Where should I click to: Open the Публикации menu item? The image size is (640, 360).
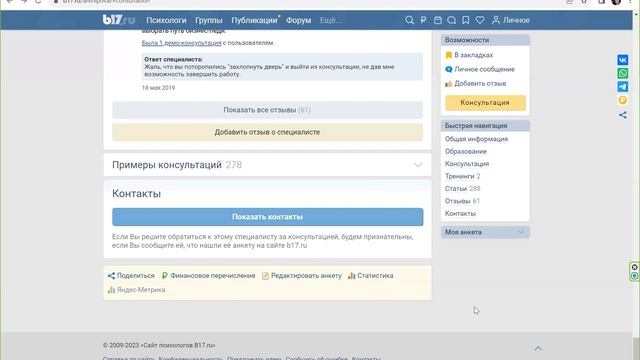click(254, 20)
